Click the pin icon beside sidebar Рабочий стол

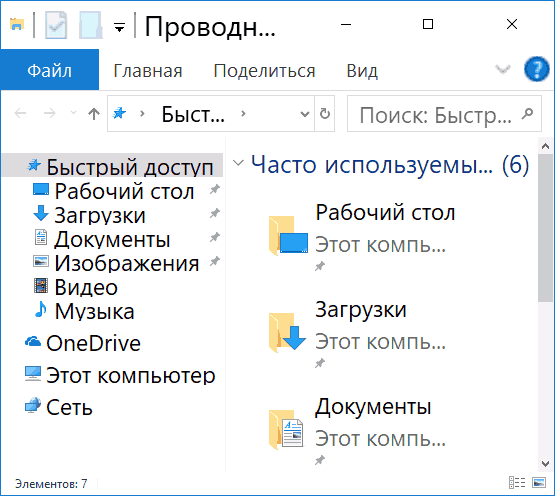(x=214, y=189)
